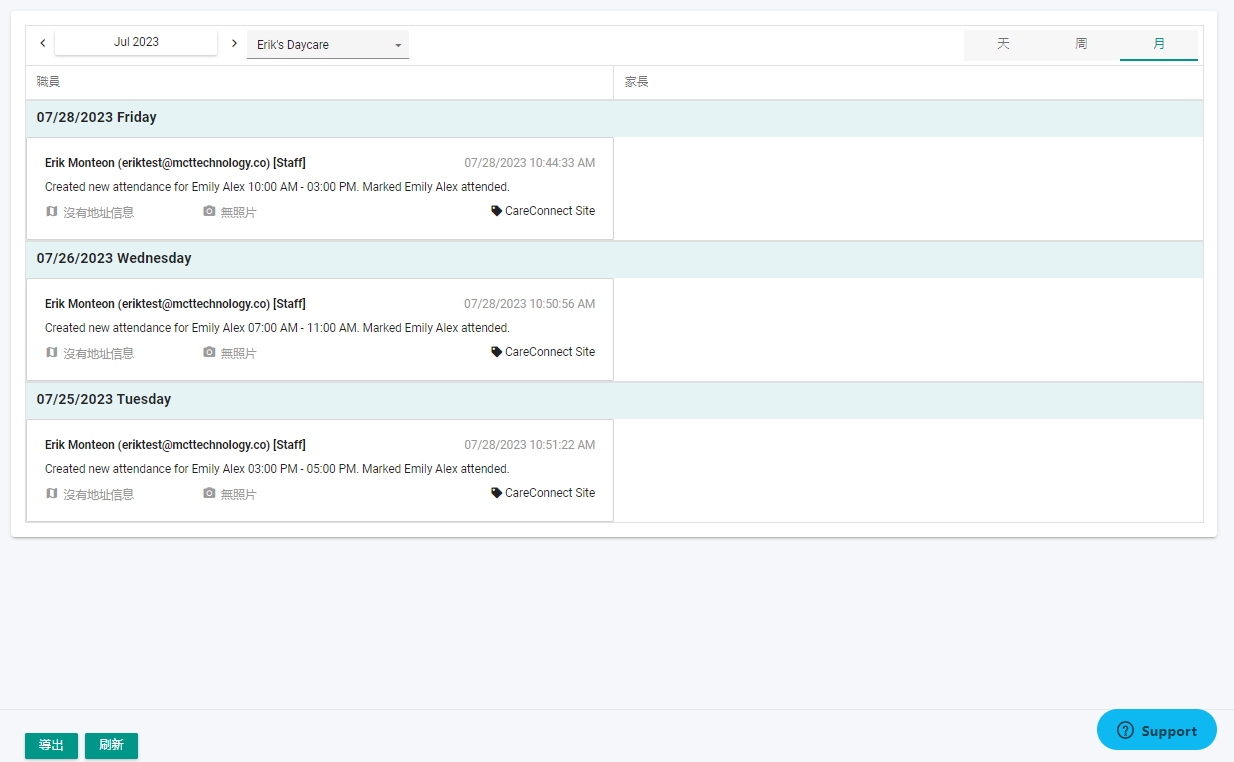Click the 07/28/2023 Friday date header
Viewport: 1234px width, 762px height.
coord(614,118)
